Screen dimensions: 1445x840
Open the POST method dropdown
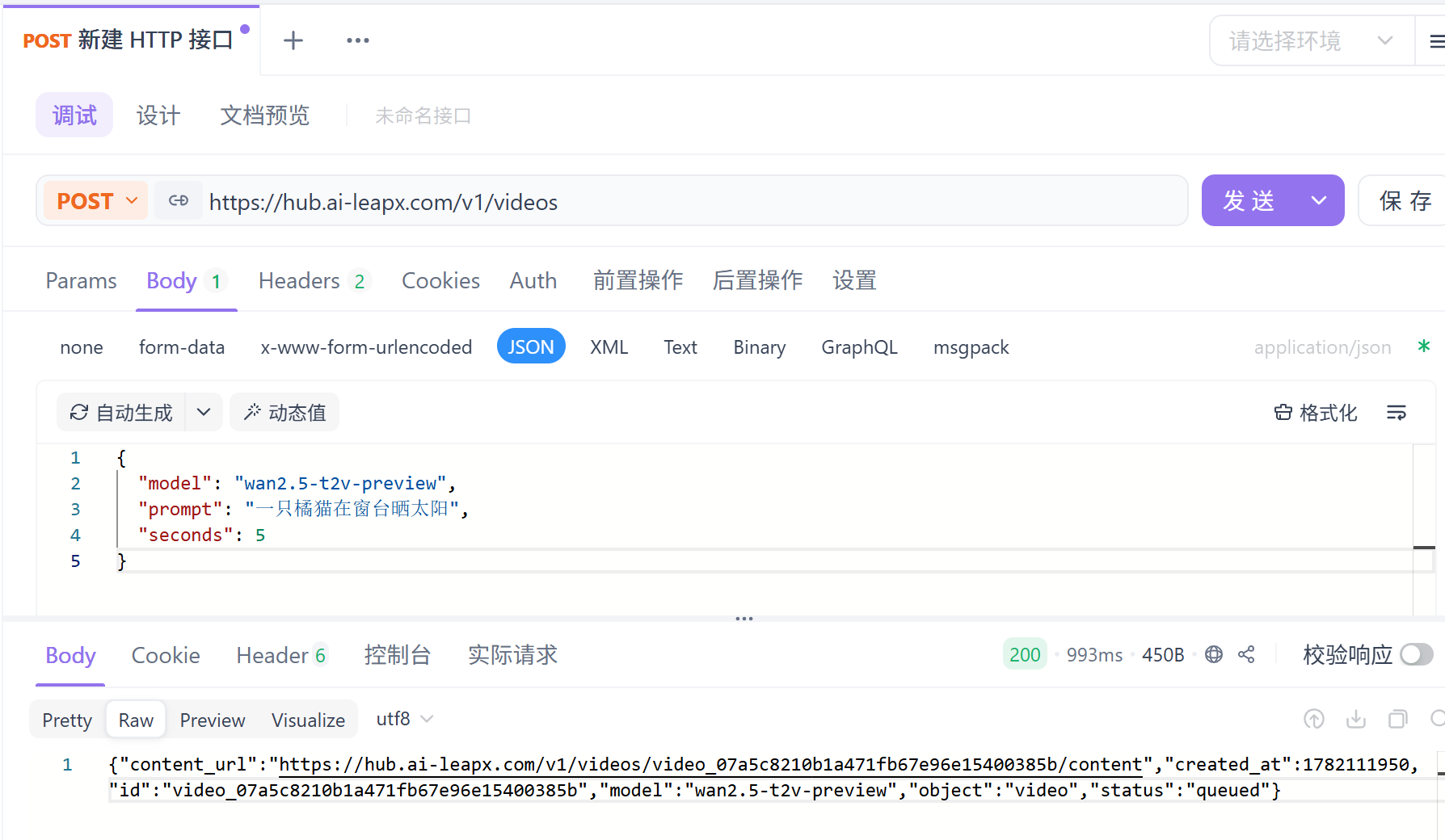tap(97, 200)
